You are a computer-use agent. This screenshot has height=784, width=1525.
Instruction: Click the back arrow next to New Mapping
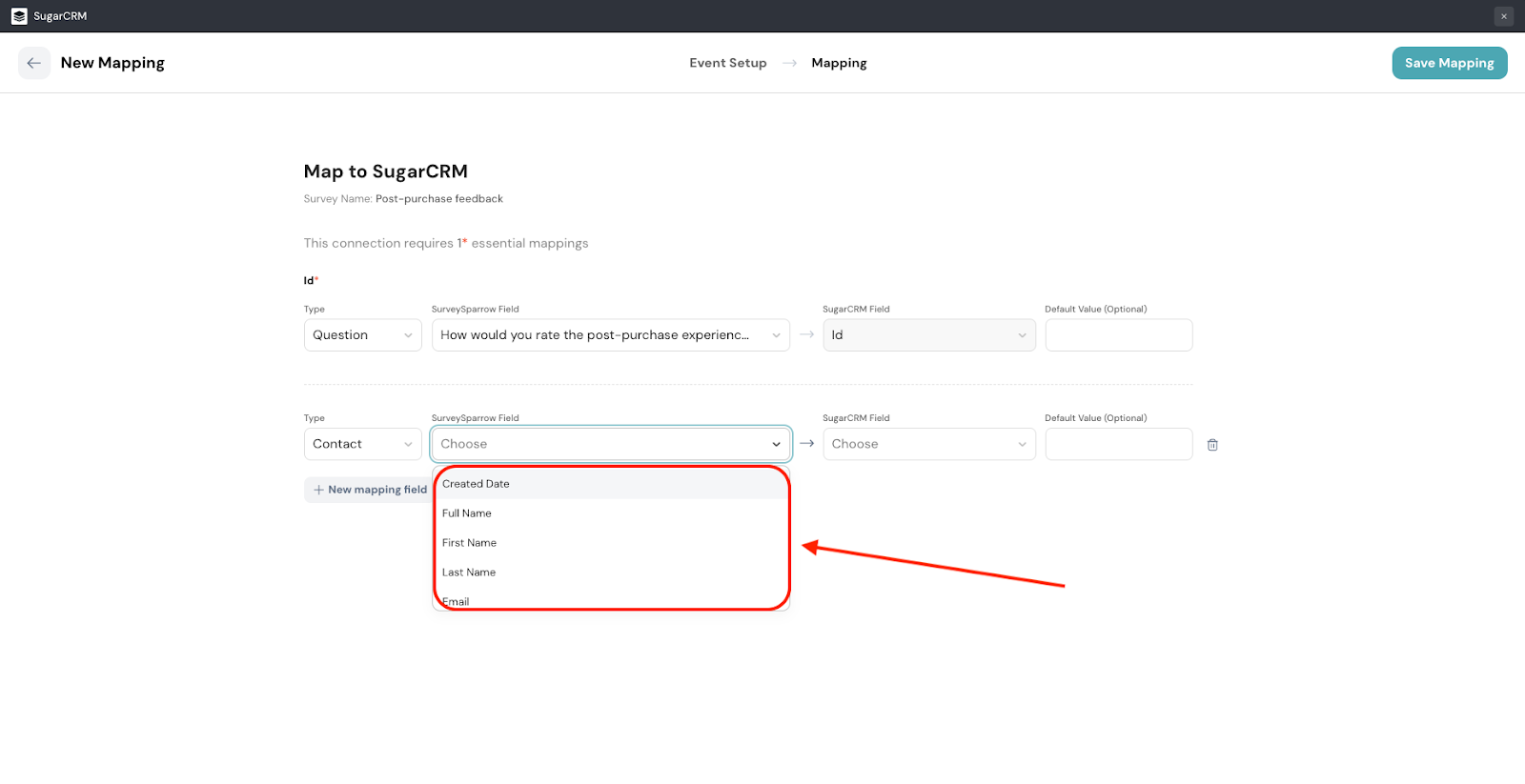(34, 63)
